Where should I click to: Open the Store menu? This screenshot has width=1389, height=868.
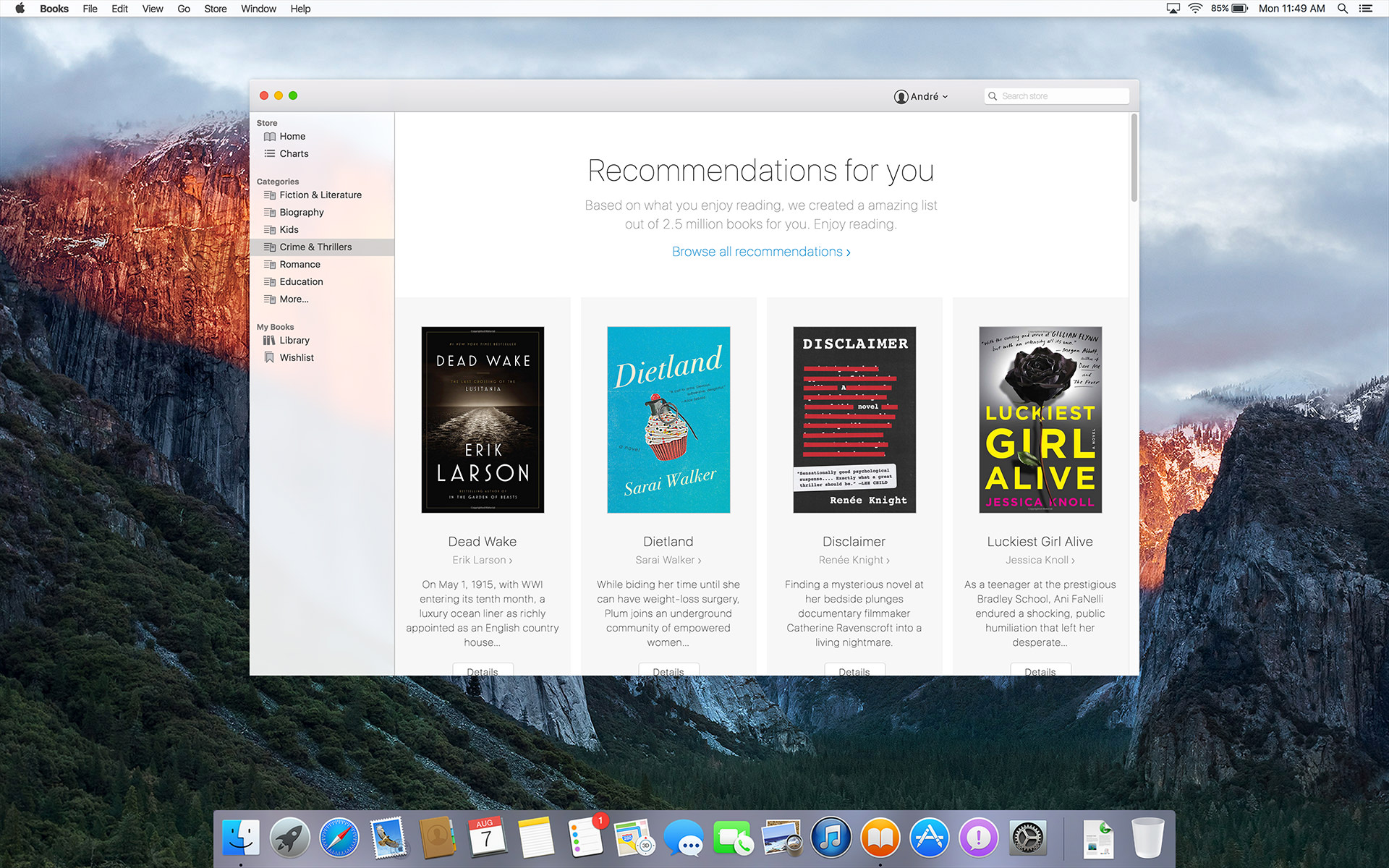[216, 9]
